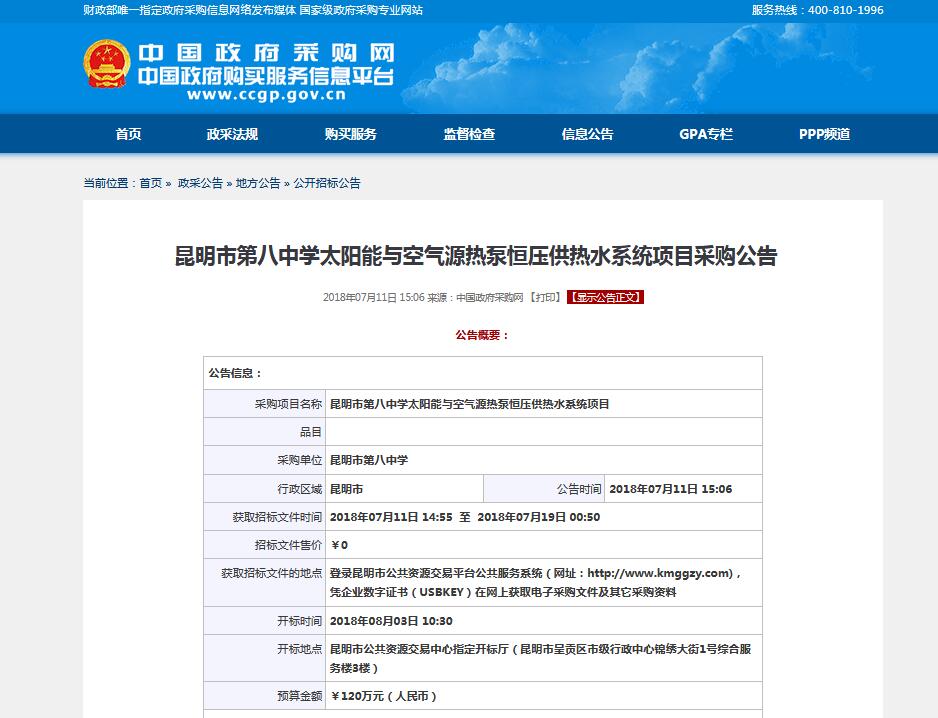Click the 中国政府购买服务信息平台 subtitle
The width and height of the screenshot is (938, 718).
coord(266,76)
